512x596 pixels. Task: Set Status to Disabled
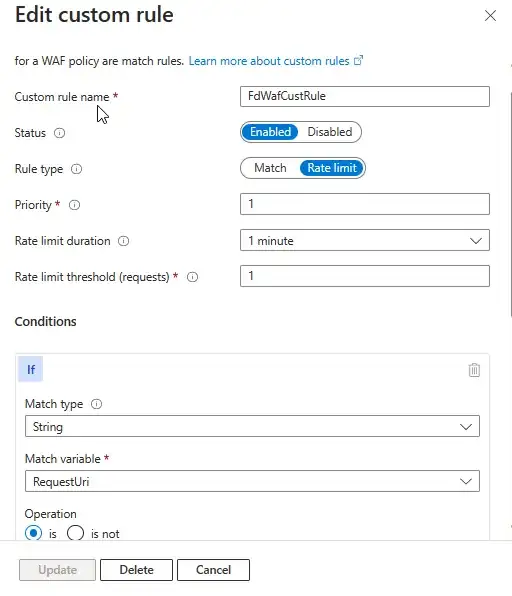coord(330,132)
